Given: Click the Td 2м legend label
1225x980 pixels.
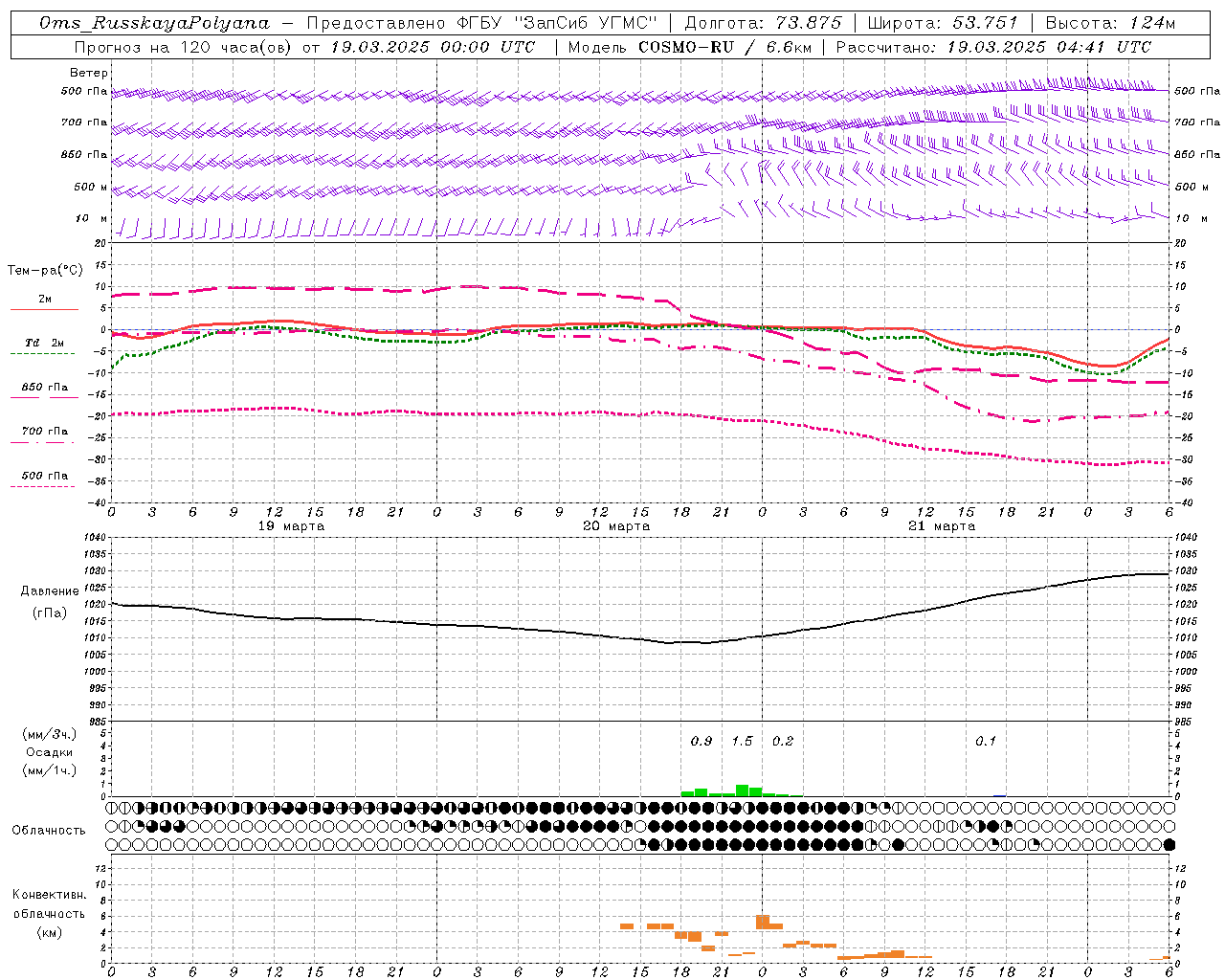Looking at the screenshot, I should pyautogui.click(x=45, y=343).
